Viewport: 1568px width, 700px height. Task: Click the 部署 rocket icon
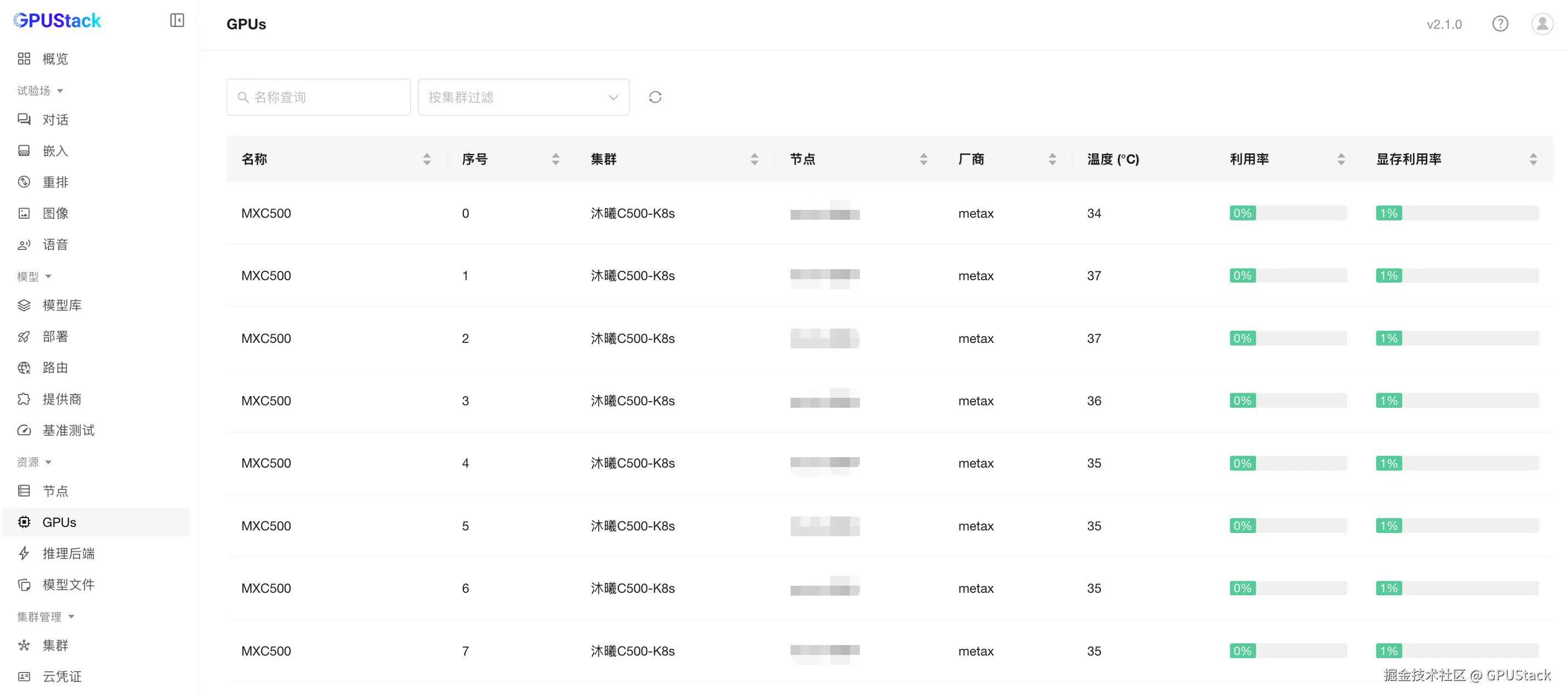click(24, 337)
